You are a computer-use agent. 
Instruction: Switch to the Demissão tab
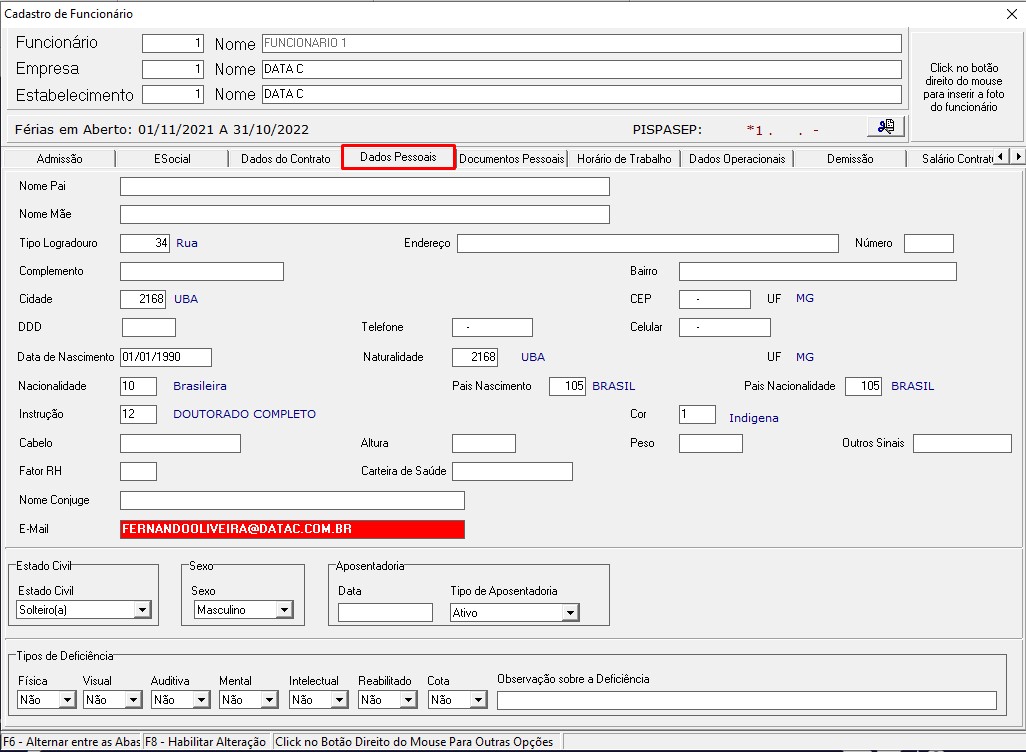(x=850, y=158)
